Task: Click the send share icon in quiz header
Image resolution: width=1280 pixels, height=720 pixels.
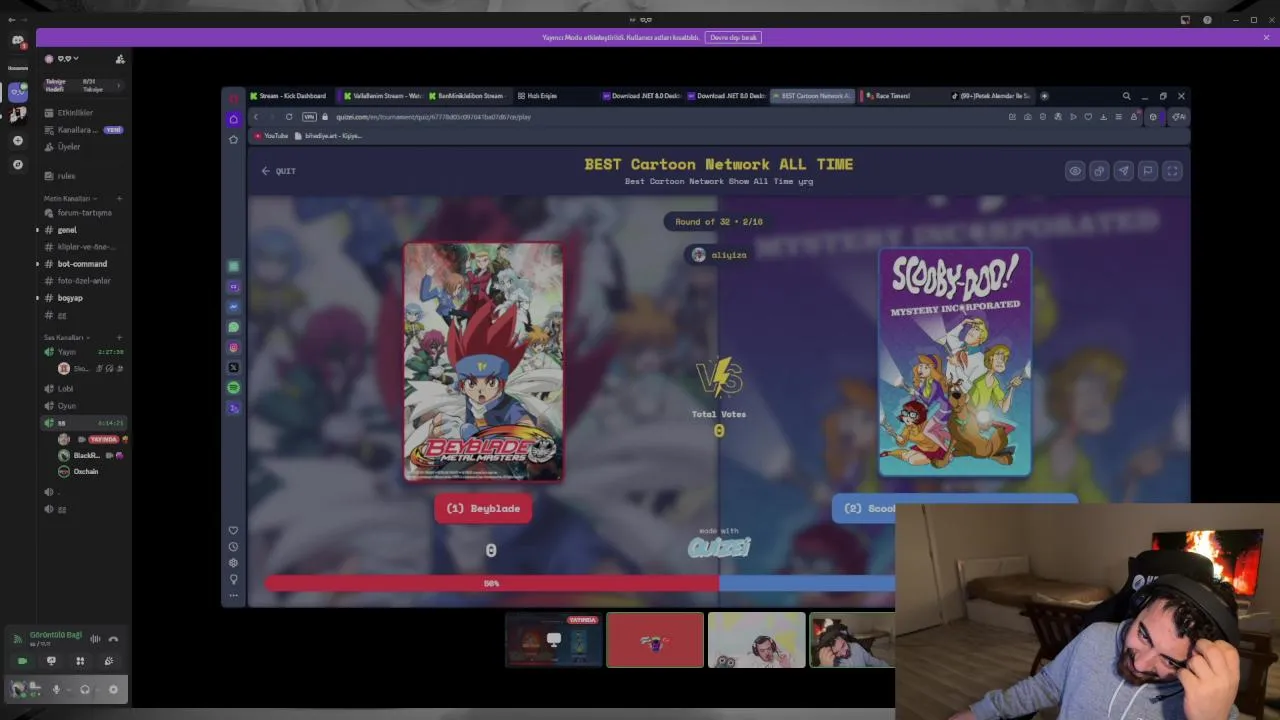Action: coord(1124,171)
